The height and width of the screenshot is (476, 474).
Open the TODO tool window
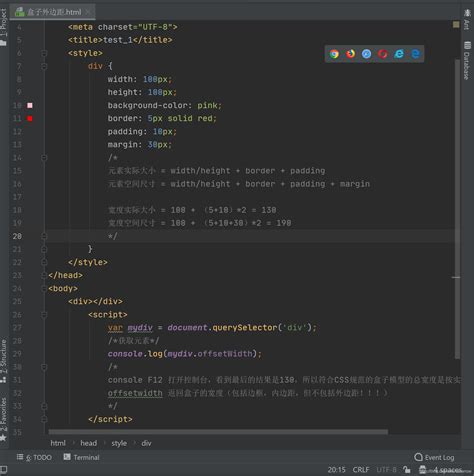pyautogui.click(x=34, y=457)
